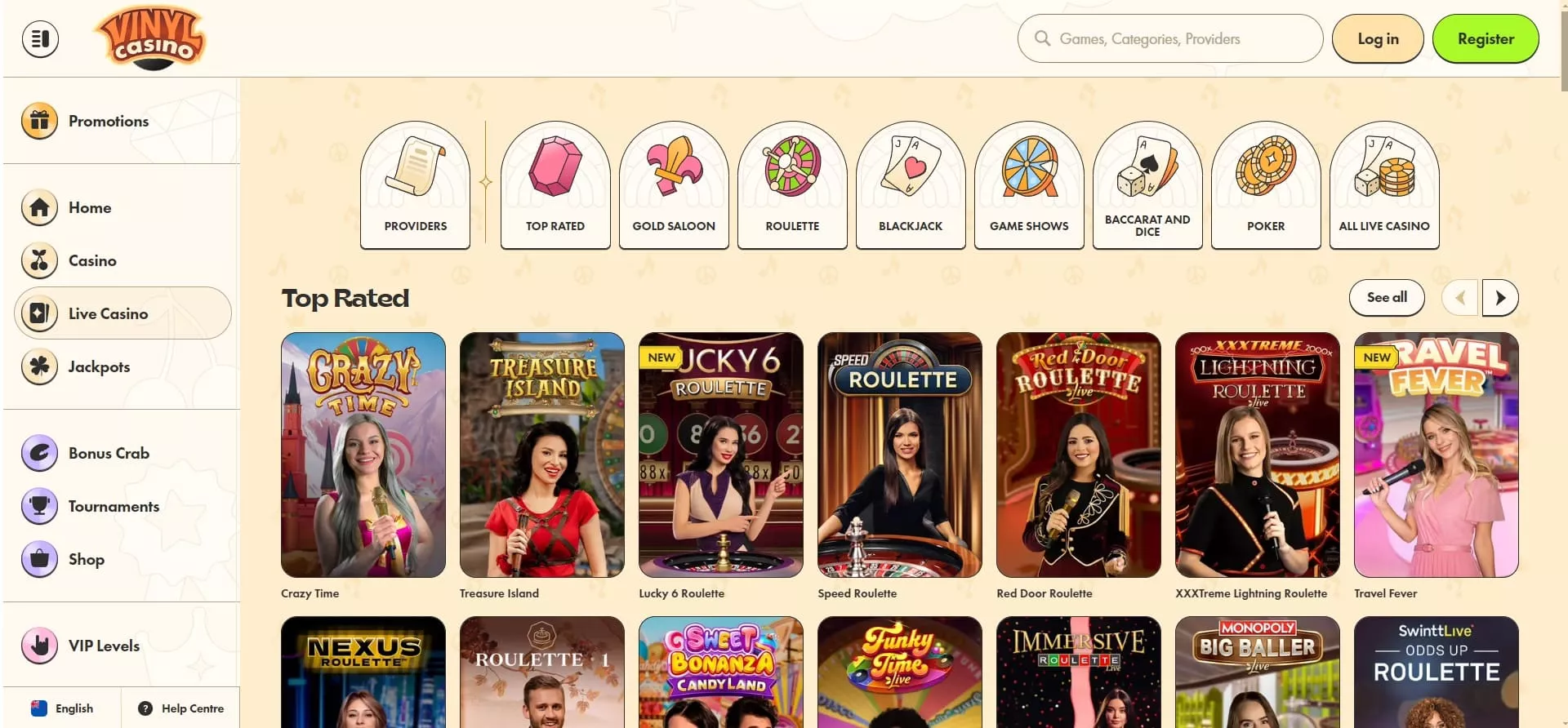Open the Providers scroll category
Viewport: 1568px width, 728px height.
tap(415, 185)
